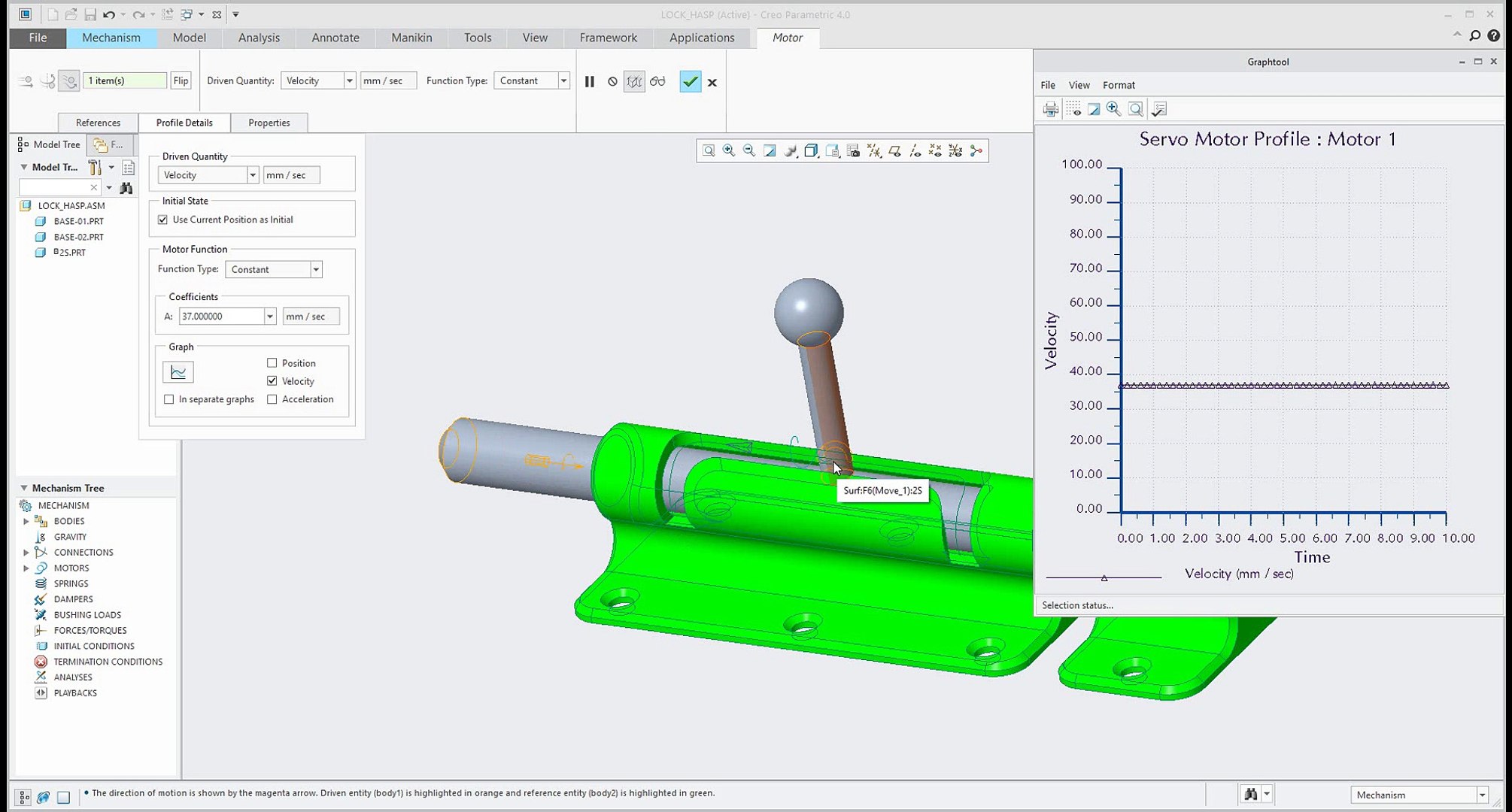This screenshot has height=812, width=1512.
Task: Click the zoom in icon in Graphtool
Action: pos(1113,110)
